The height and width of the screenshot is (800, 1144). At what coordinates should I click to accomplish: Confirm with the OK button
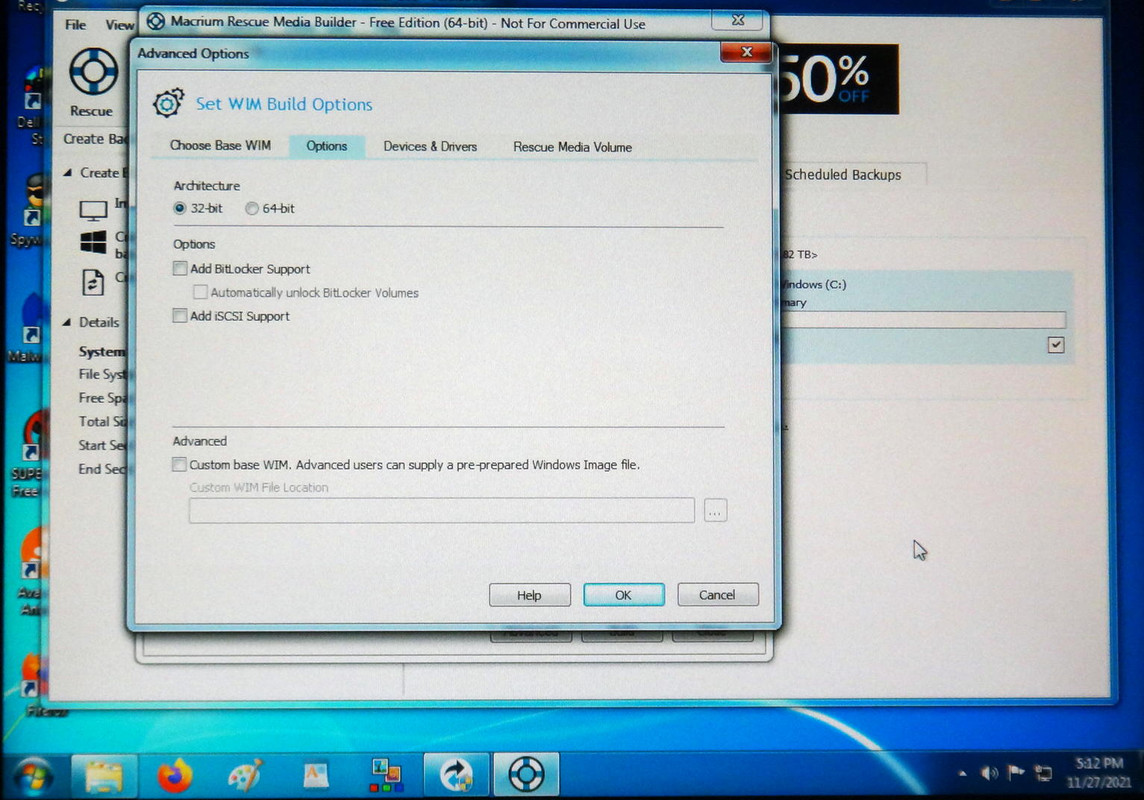(x=623, y=595)
